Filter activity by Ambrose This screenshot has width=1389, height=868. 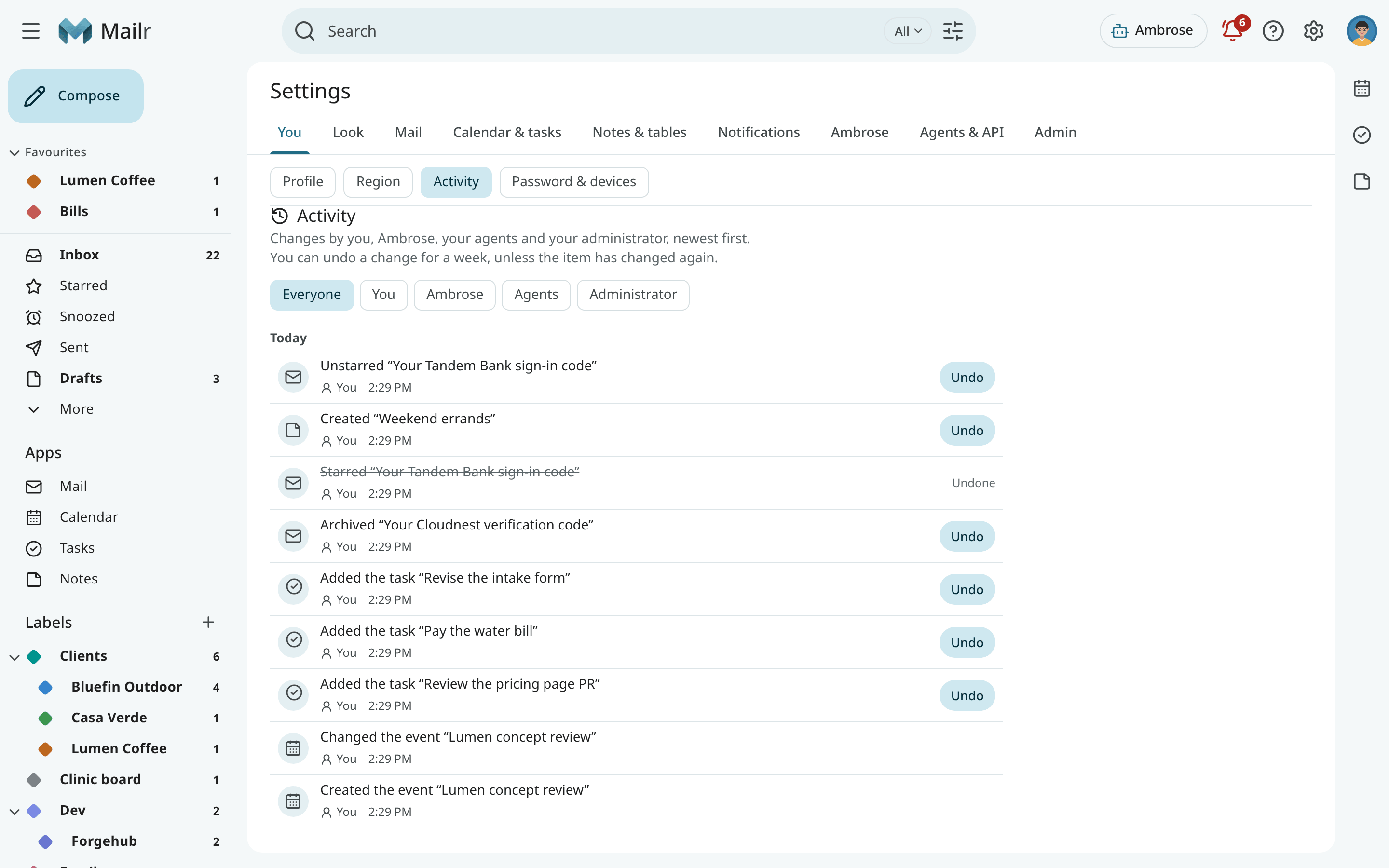point(455,295)
